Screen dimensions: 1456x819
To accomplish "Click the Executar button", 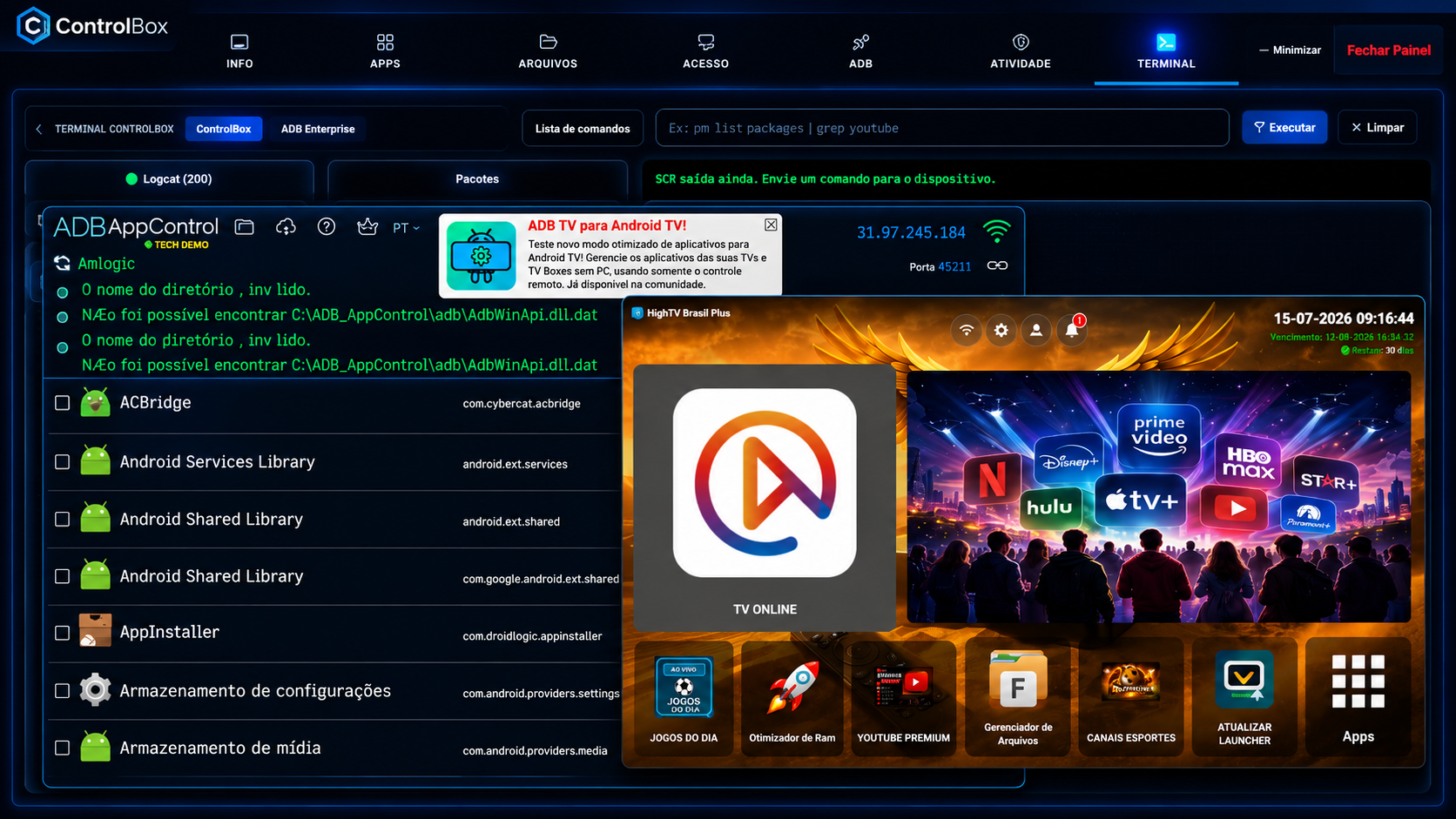I will coord(1284,127).
